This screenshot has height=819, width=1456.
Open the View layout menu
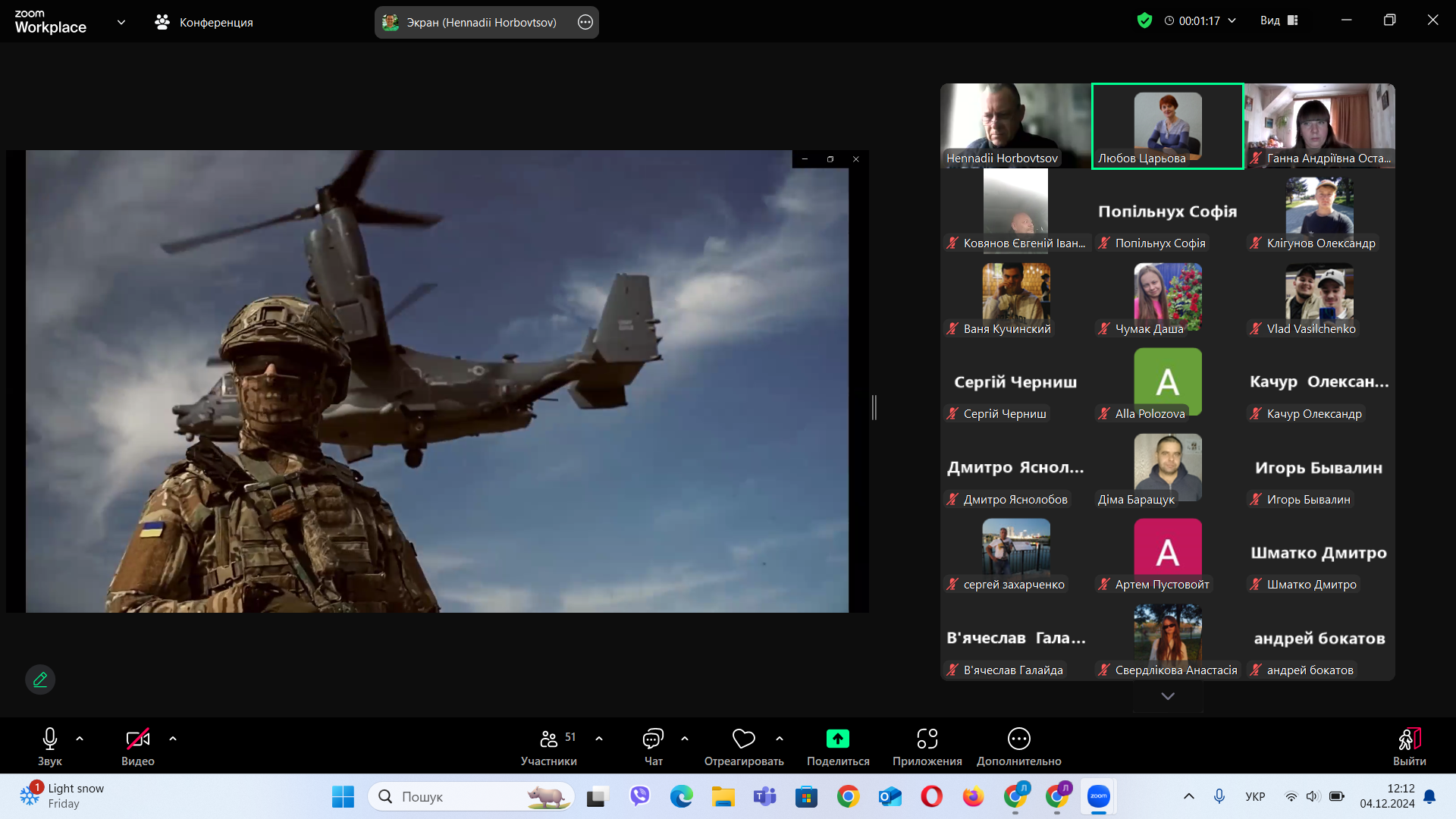(x=1279, y=20)
